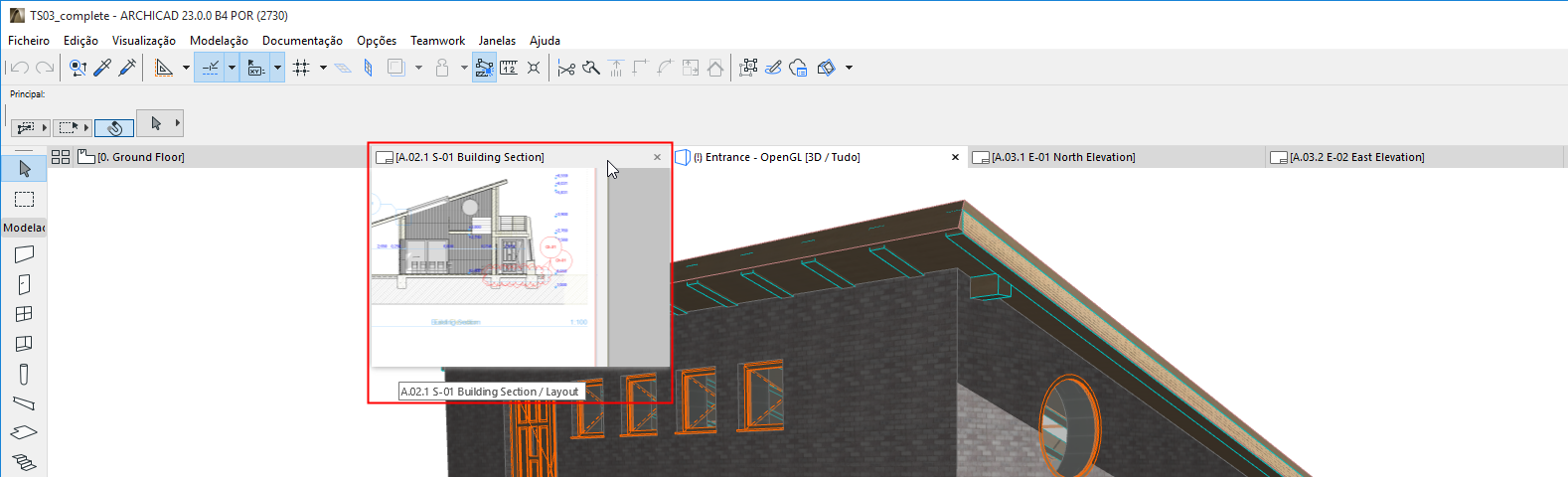Close the Entrance OpenGL 3D tab

pos(955,157)
